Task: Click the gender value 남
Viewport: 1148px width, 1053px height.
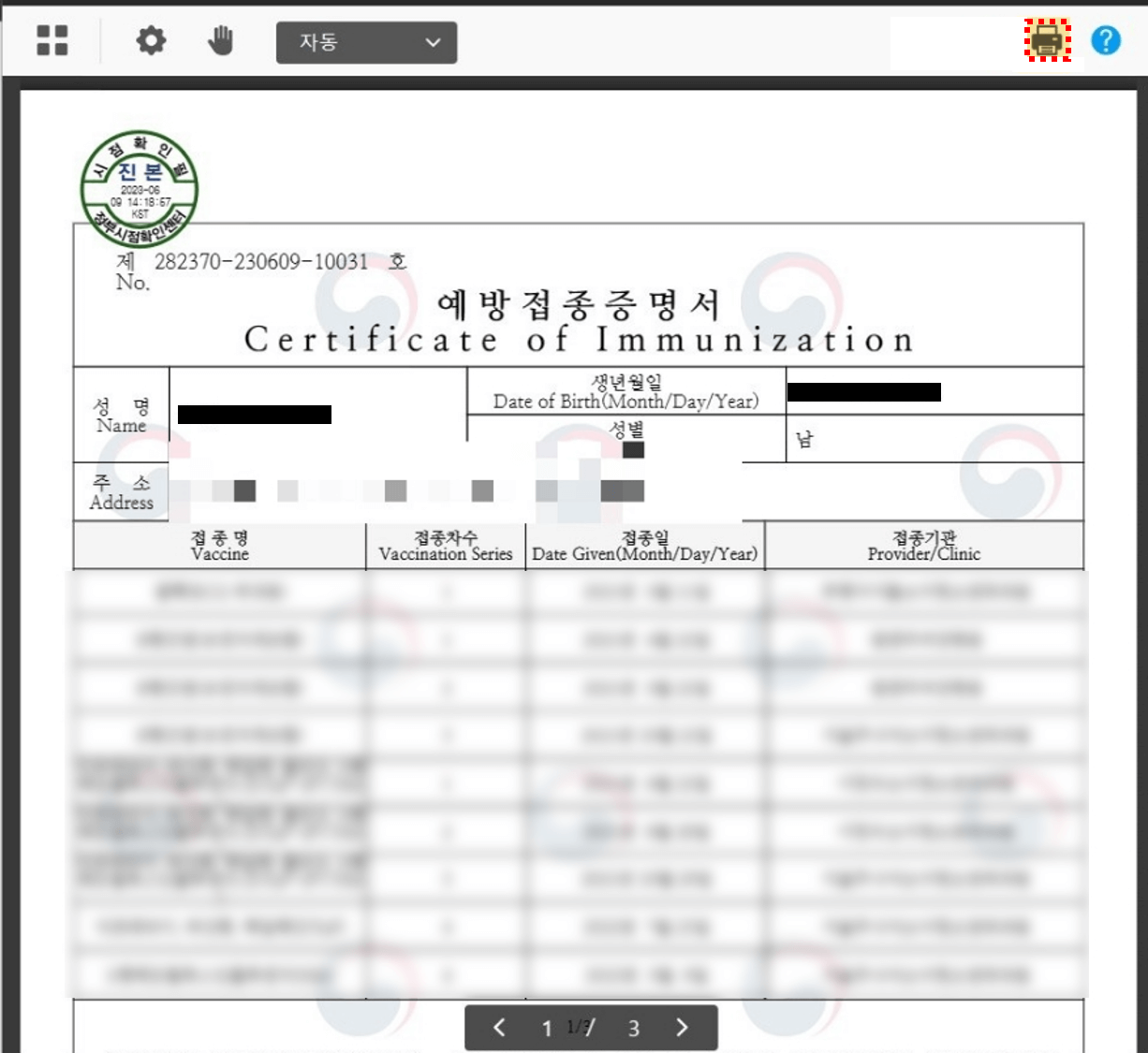Action: pyautogui.click(x=804, y=439)
